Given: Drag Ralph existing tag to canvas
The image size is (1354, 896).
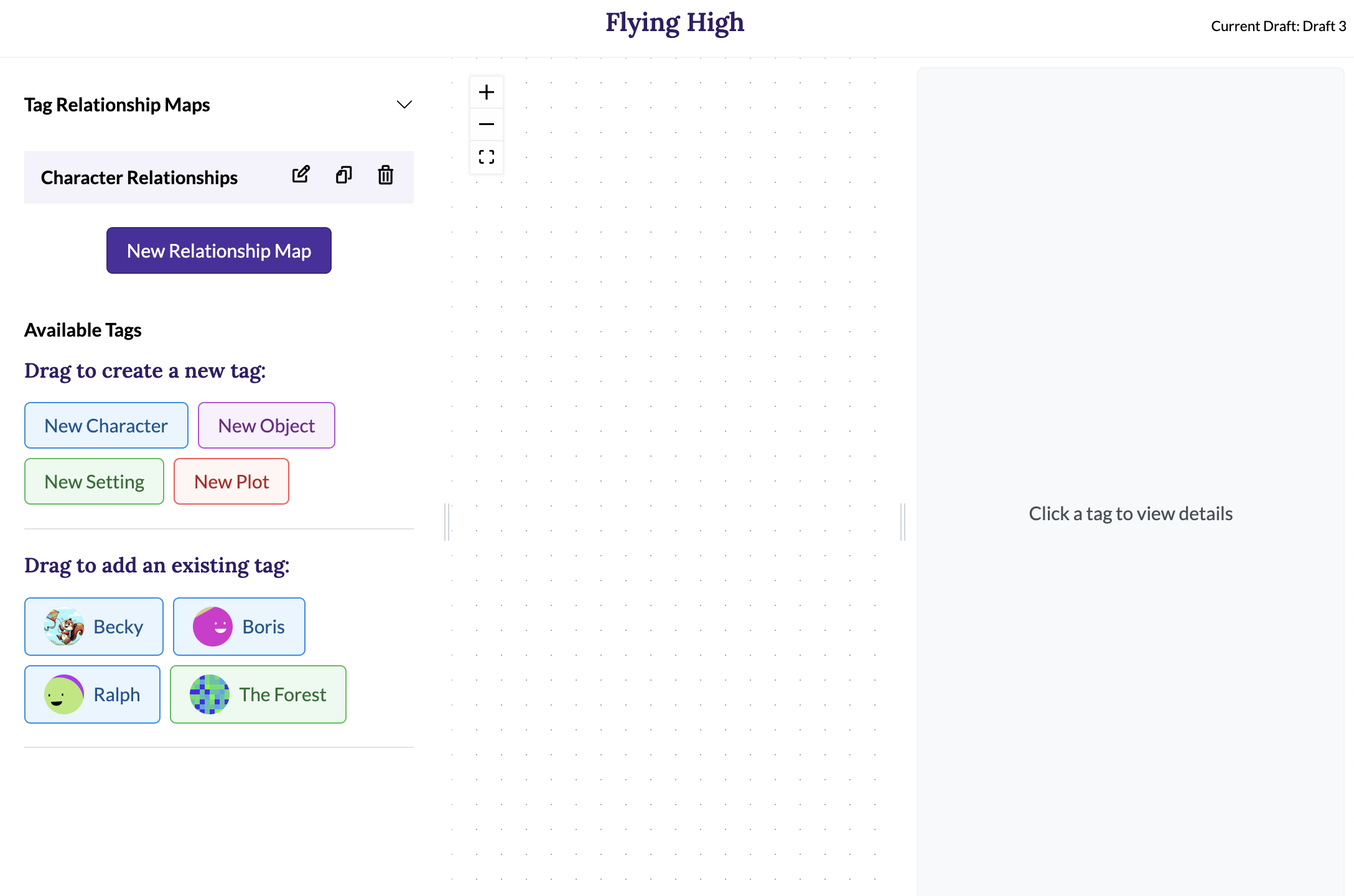Looking at the screenshot, I should point(92,694).
